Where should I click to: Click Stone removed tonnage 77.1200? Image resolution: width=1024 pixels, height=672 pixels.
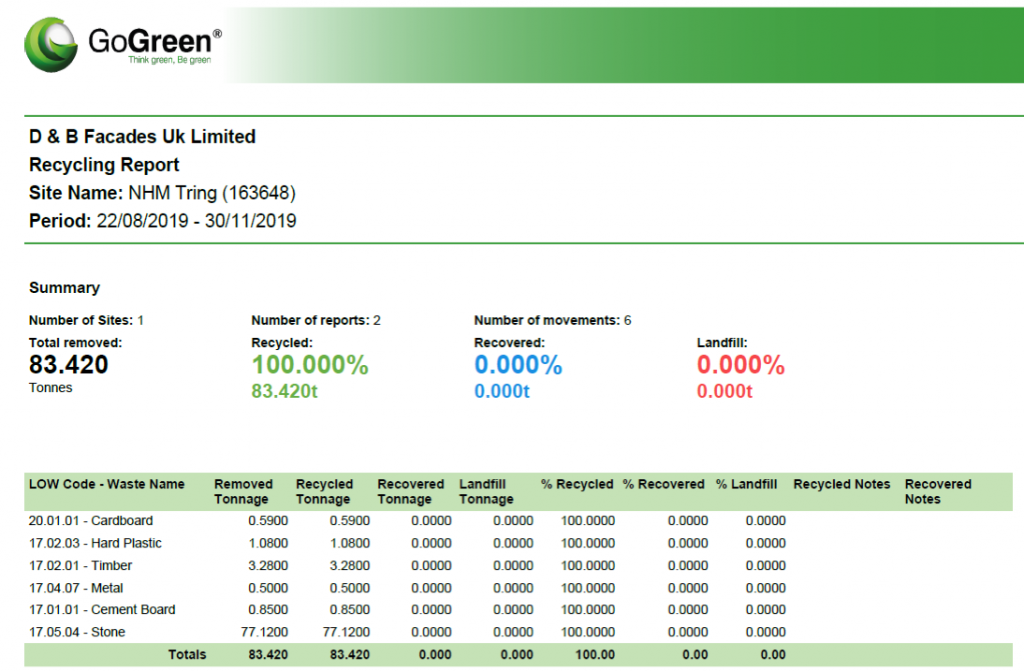tap(264, 632)
